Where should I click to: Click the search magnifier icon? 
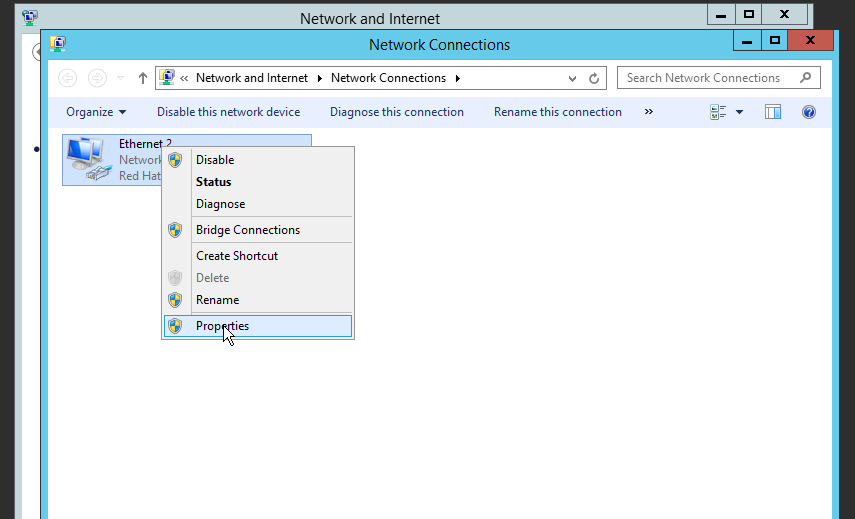click(x=805, y=78)
